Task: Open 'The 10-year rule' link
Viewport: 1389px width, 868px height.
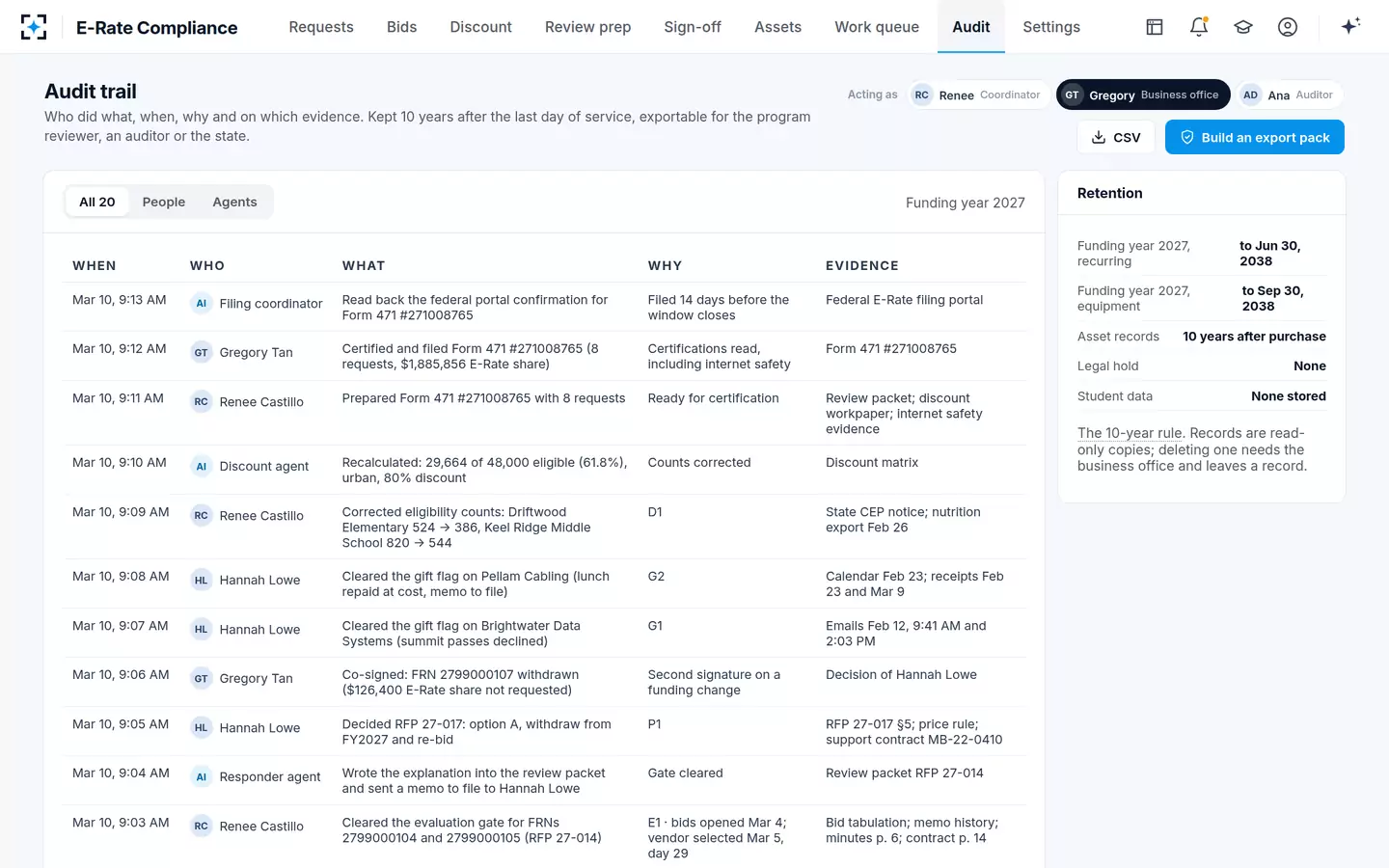Action: [1130, 433]
